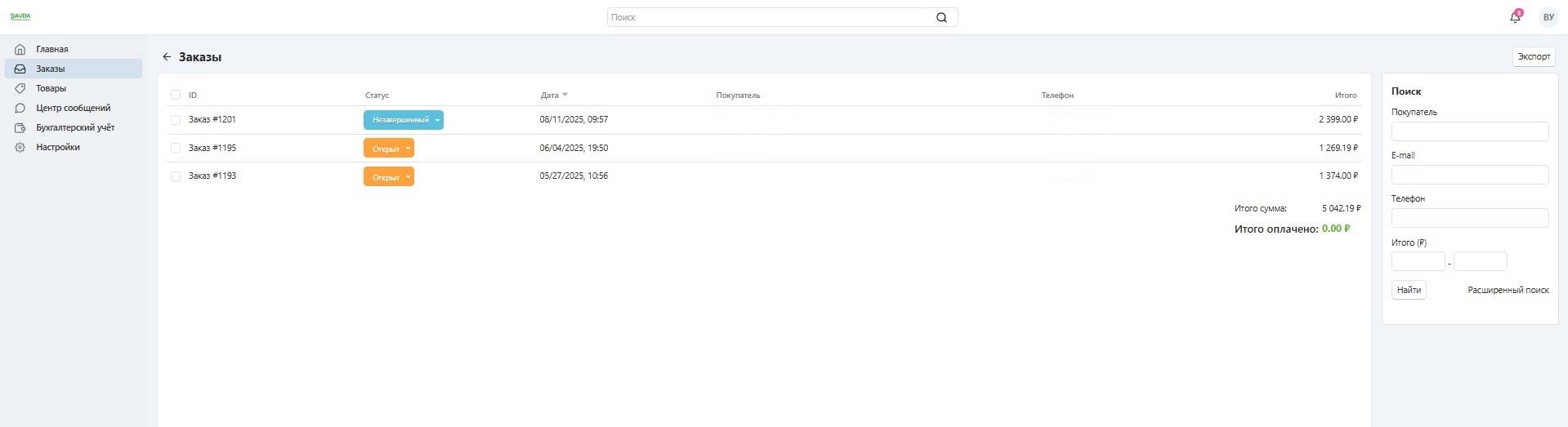Toggle the select-all checkbox in table header
This screenshot has width=1568, height=427.
click(x=176, y=95)
